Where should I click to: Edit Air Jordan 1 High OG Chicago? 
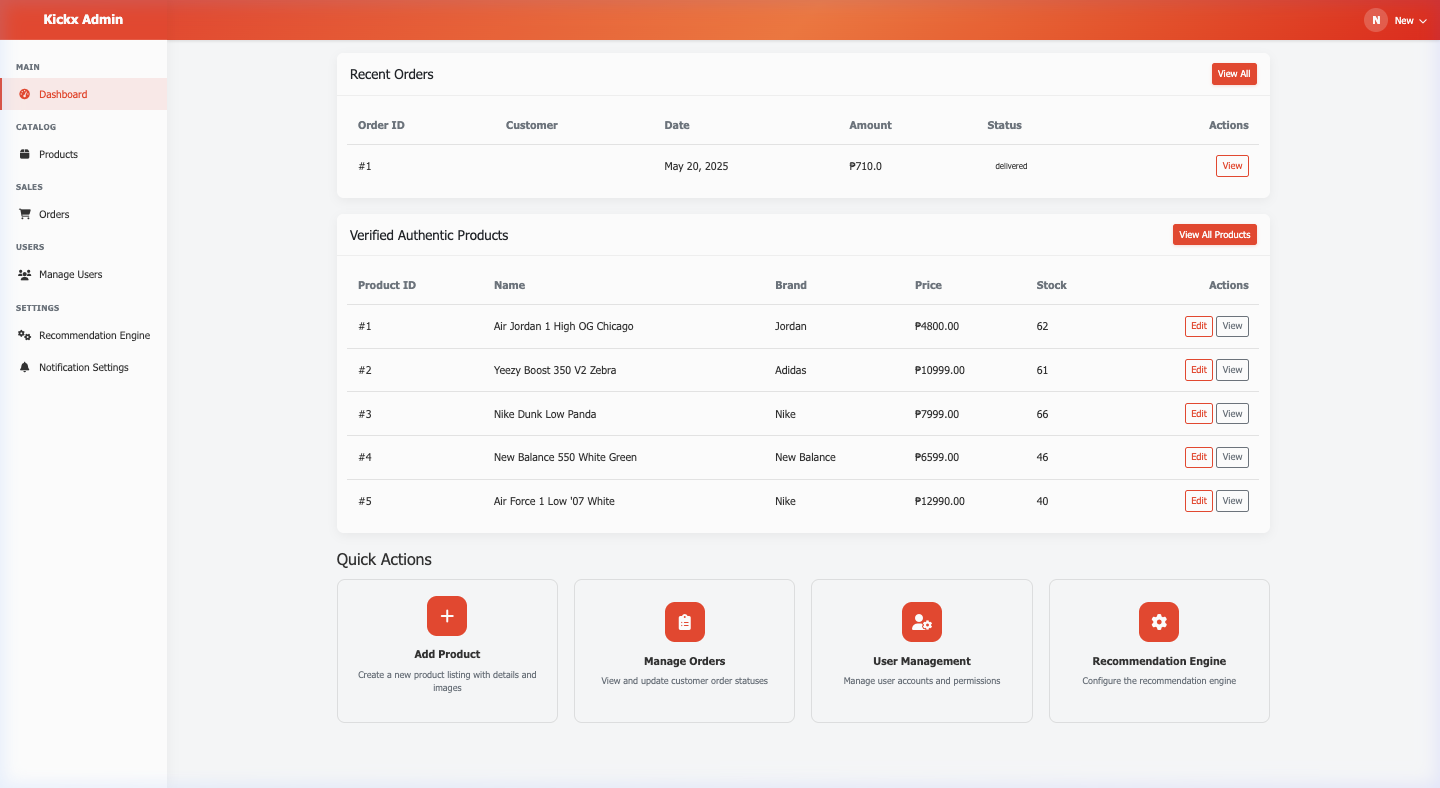click(x=1199, y=326)
